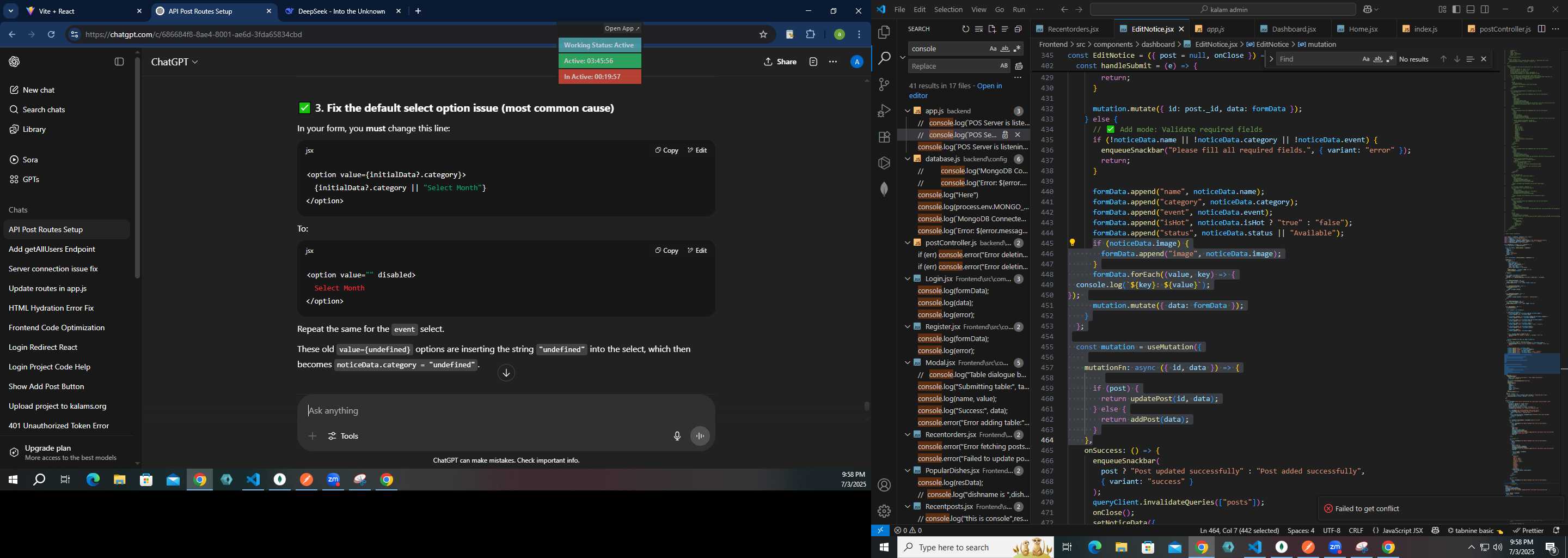Click Next Match arrow in Find widget

[1456, 59]
